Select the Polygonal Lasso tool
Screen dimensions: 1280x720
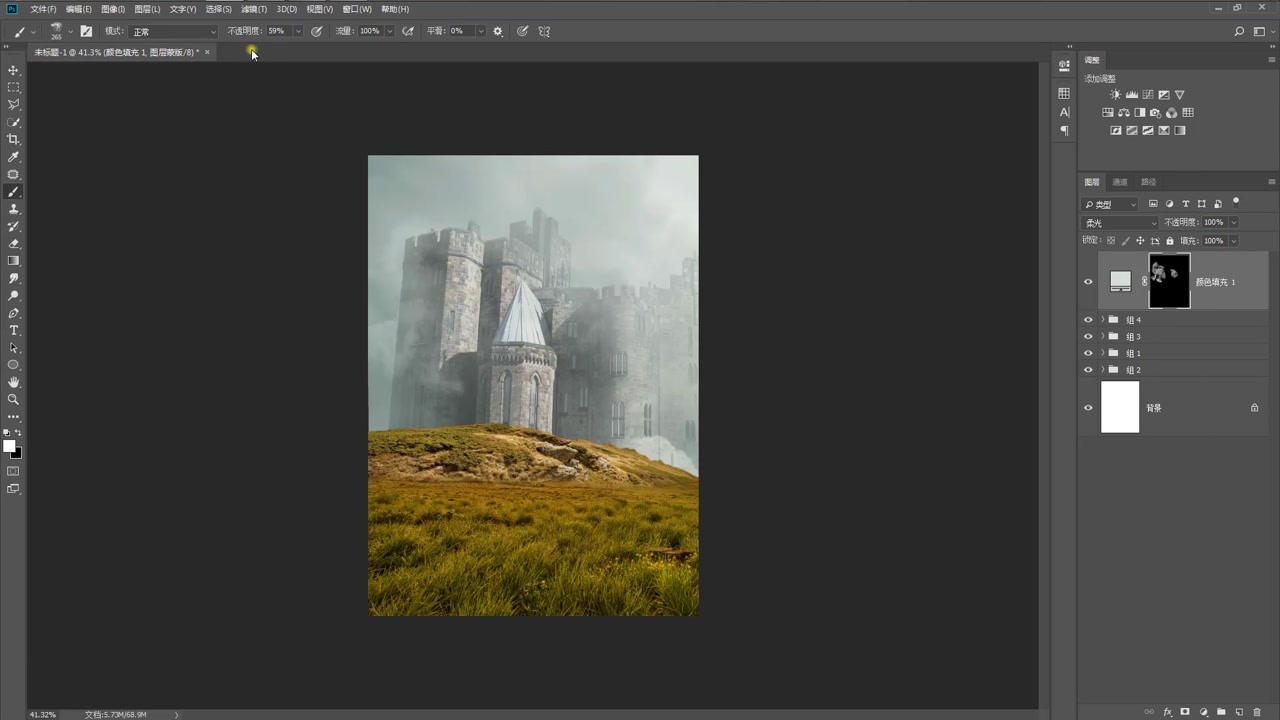pos(14,104)
